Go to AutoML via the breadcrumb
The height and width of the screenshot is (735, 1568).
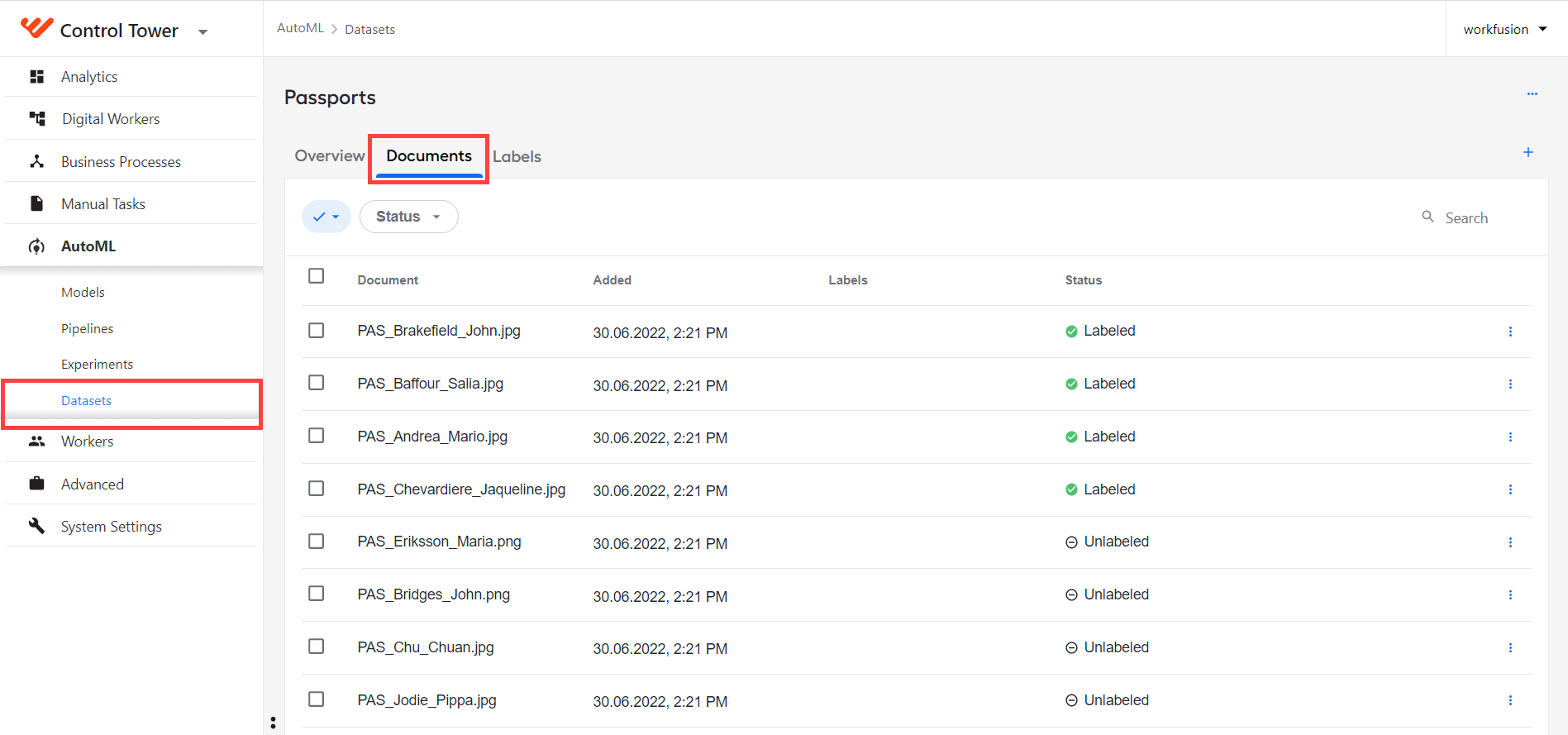300,28
